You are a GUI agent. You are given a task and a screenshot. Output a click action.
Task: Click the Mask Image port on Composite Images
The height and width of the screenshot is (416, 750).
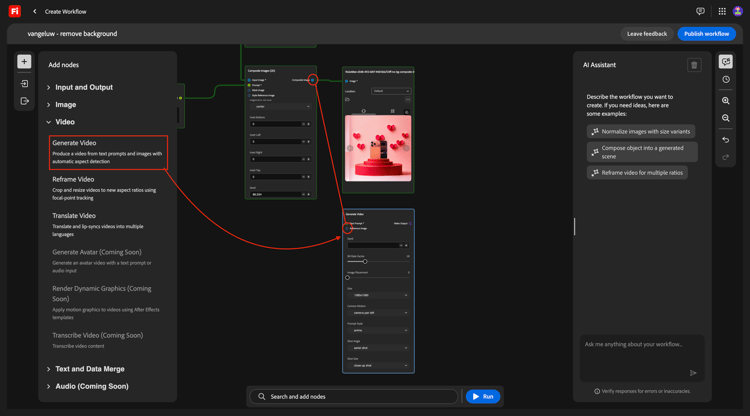click(249, 90)
